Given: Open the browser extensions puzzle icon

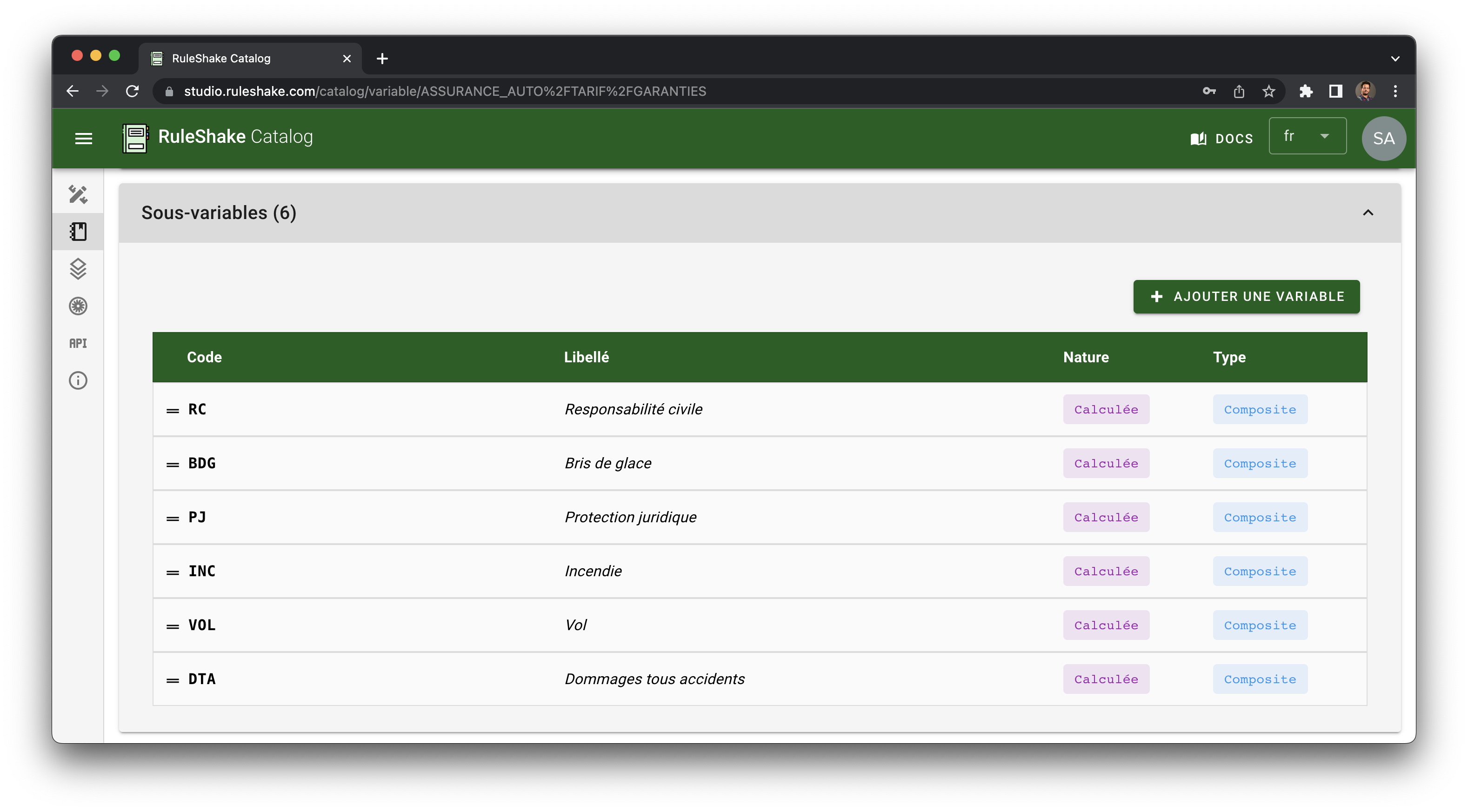Looking at the screenshot, I should pos(1306,91).
